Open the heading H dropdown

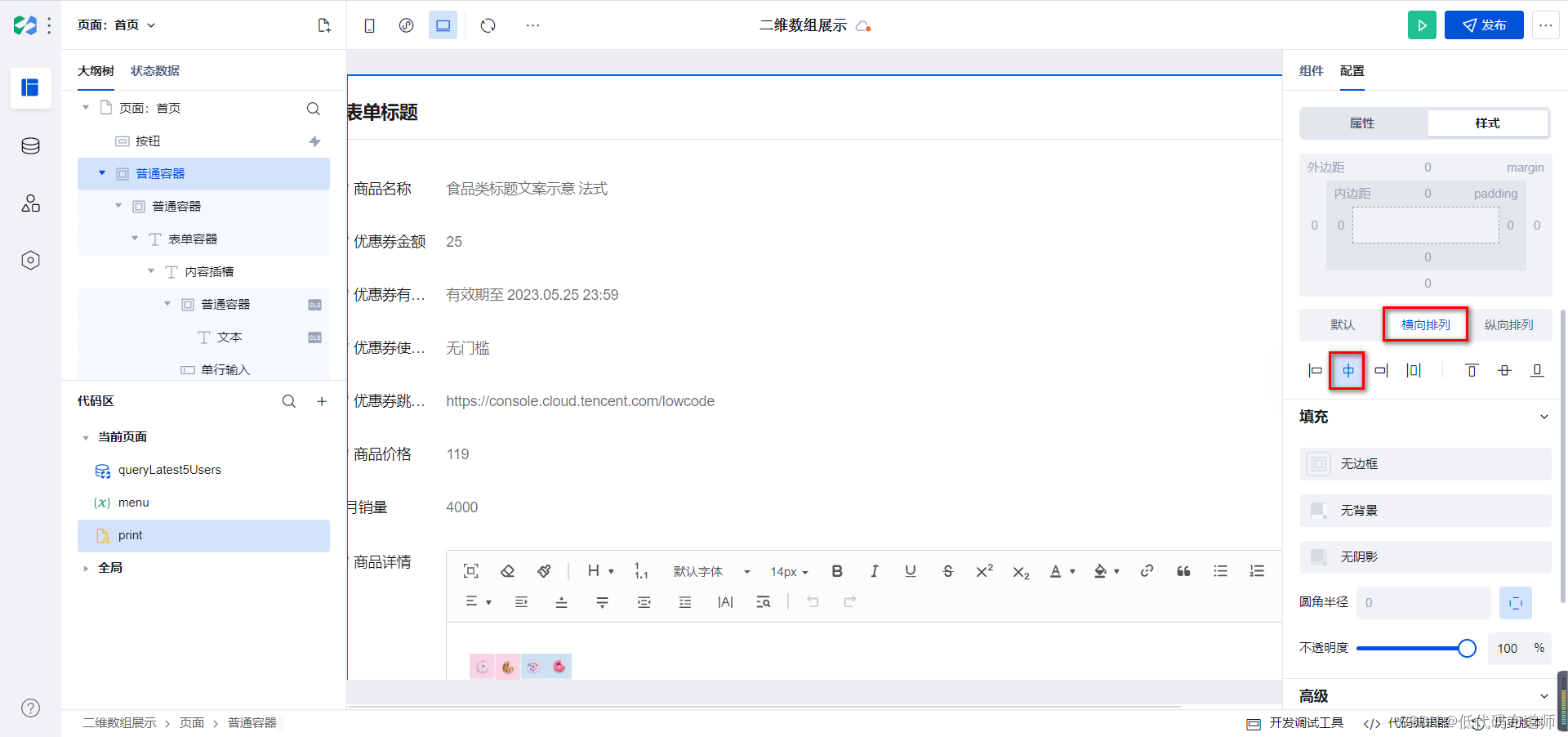pos(600,571)
